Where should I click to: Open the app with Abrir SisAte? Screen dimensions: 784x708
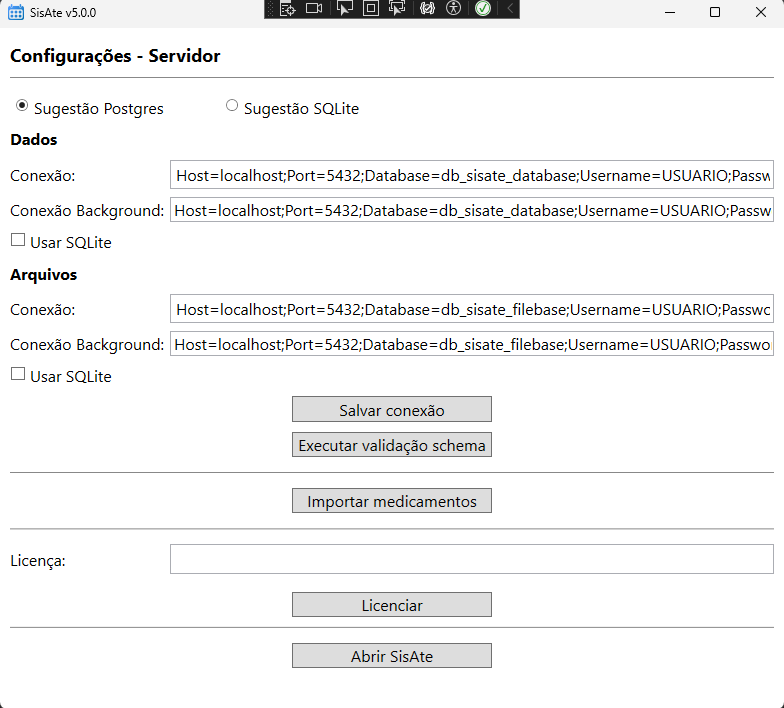392,656
